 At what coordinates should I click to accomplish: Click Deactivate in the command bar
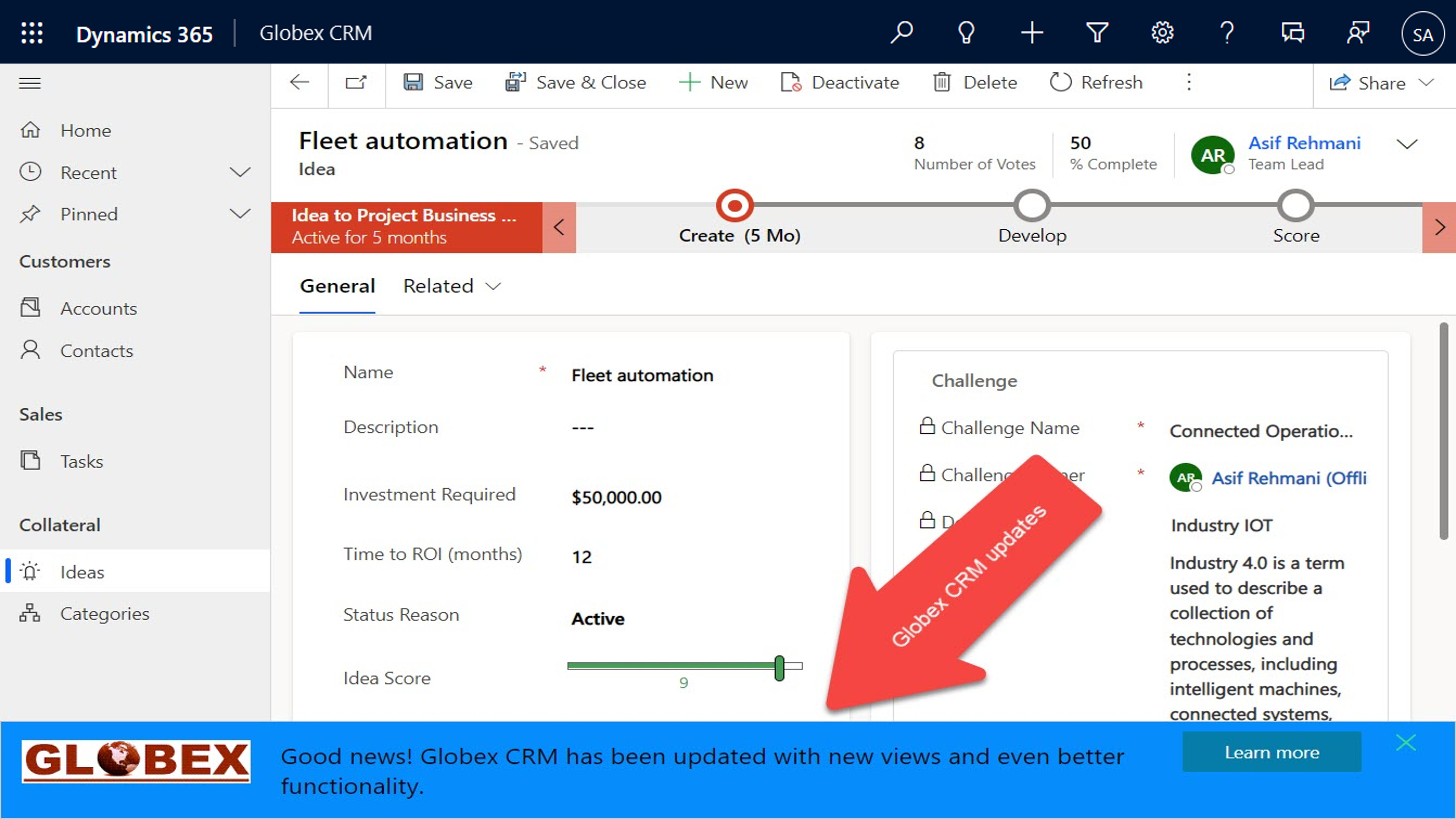839,82
